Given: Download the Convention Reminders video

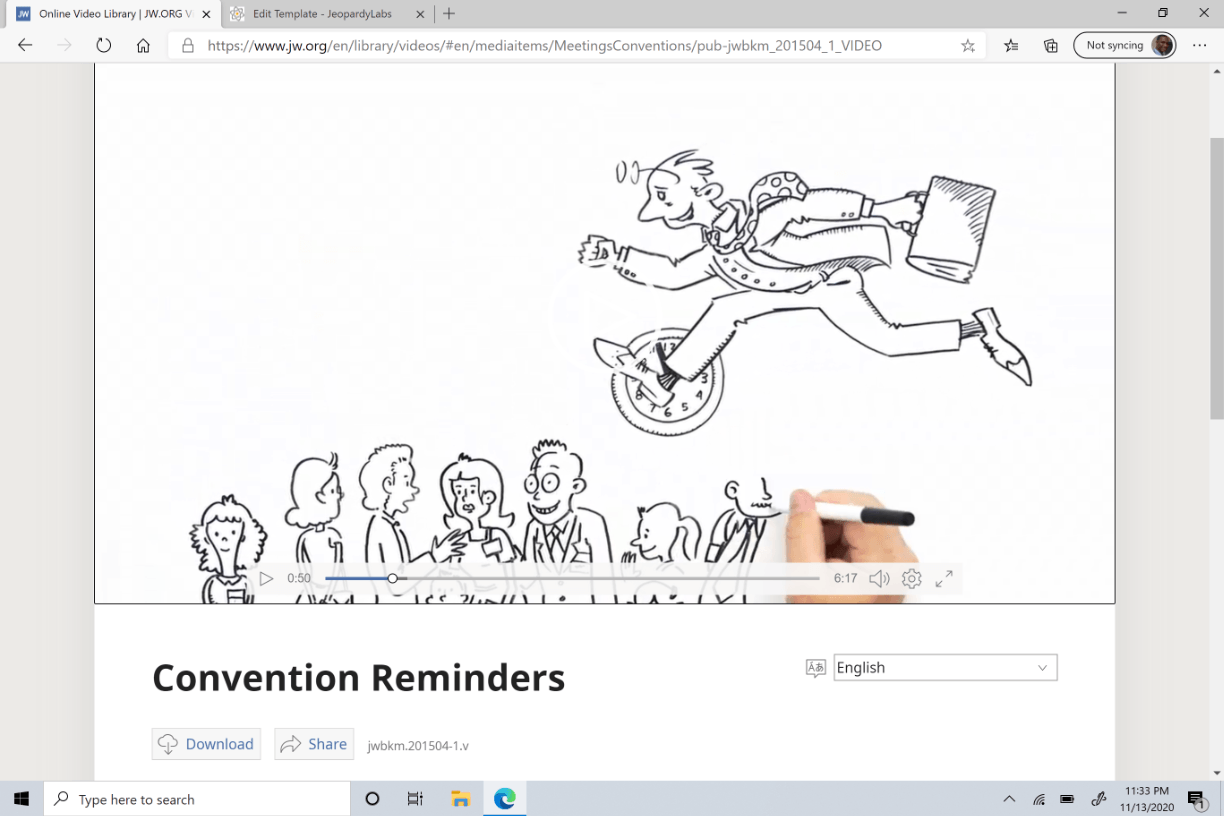Looking at the screenshot, I should 206,744.
